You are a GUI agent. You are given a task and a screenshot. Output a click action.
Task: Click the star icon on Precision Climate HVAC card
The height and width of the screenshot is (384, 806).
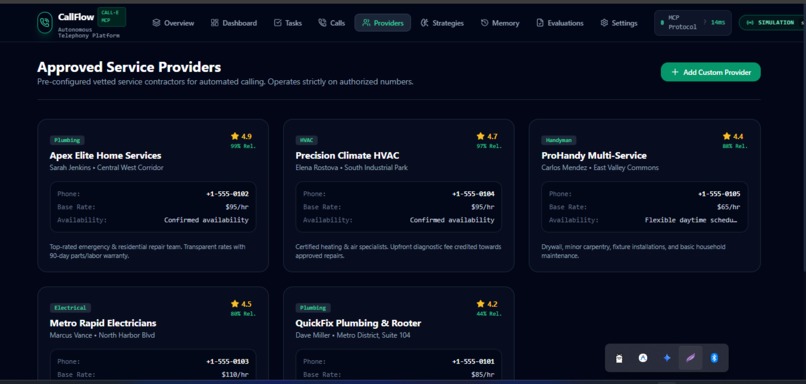pos(481,136)
